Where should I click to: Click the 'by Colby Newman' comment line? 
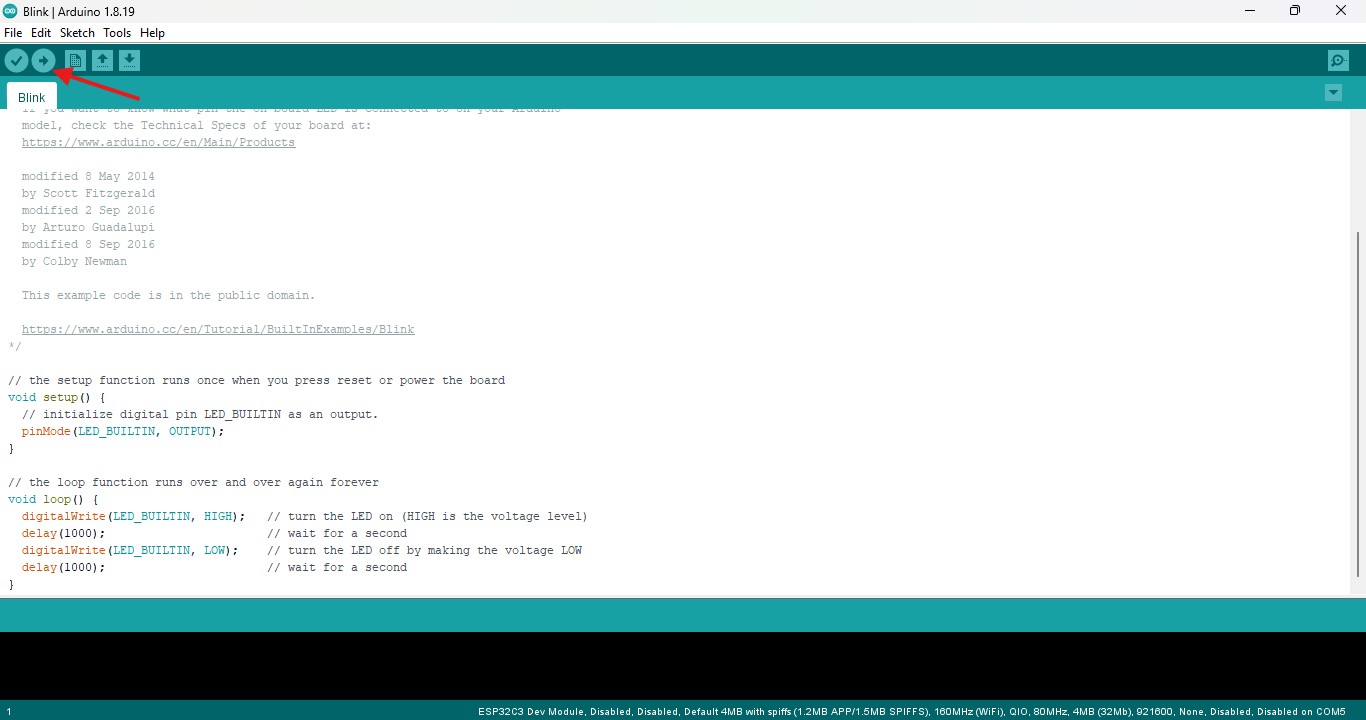74,261
